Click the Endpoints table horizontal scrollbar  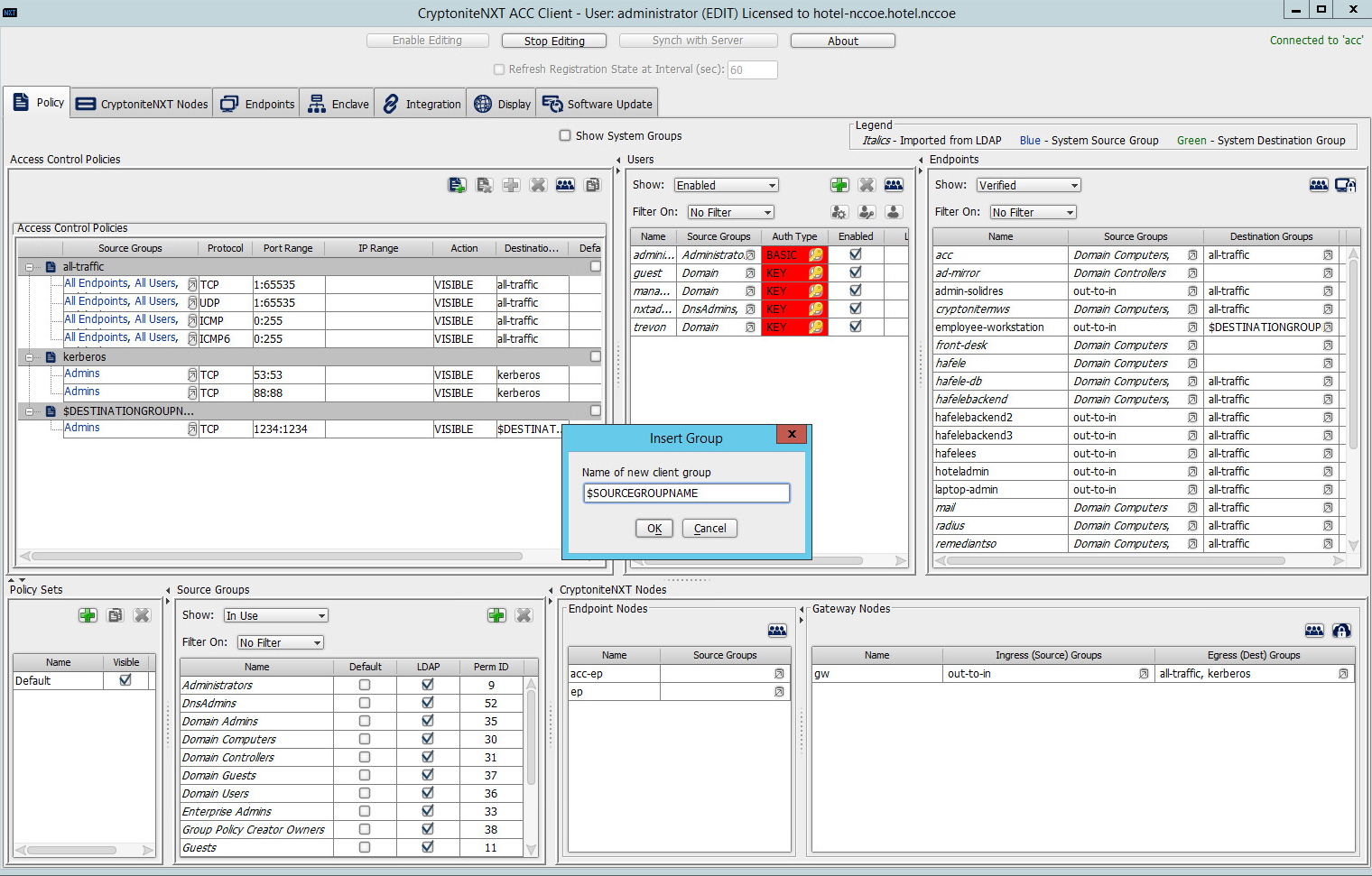tap(1116, 560)
